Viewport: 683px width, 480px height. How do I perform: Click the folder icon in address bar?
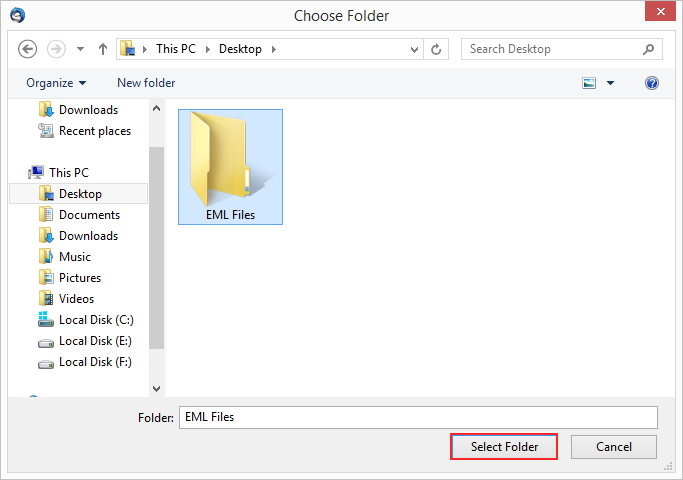coord(128,48)
